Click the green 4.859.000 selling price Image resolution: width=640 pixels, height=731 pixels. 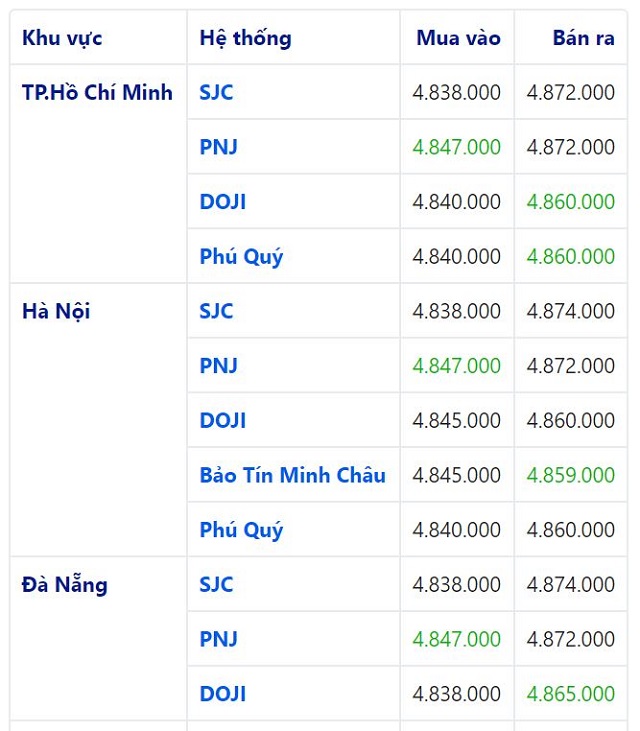(571, 475)
